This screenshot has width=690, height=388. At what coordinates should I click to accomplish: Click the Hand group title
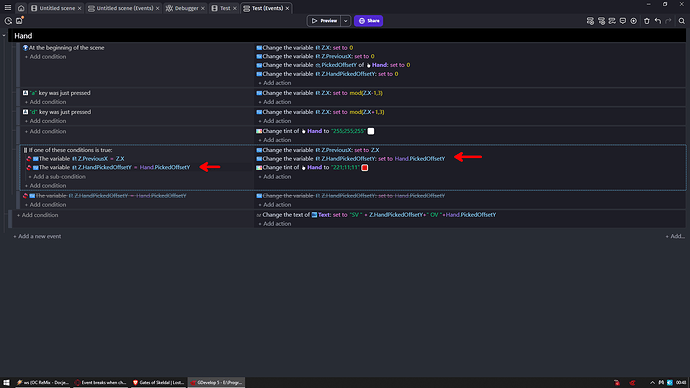click(23, 36)
